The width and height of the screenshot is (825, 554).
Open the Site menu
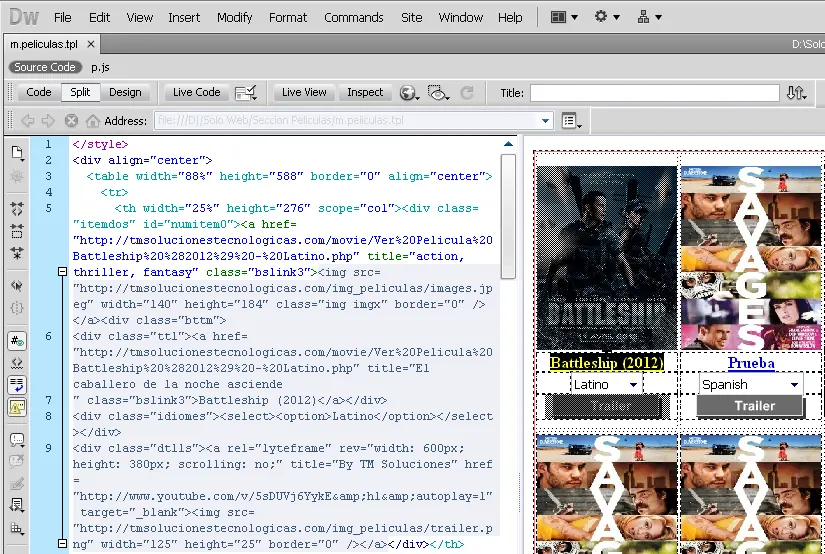coord(411,17)
